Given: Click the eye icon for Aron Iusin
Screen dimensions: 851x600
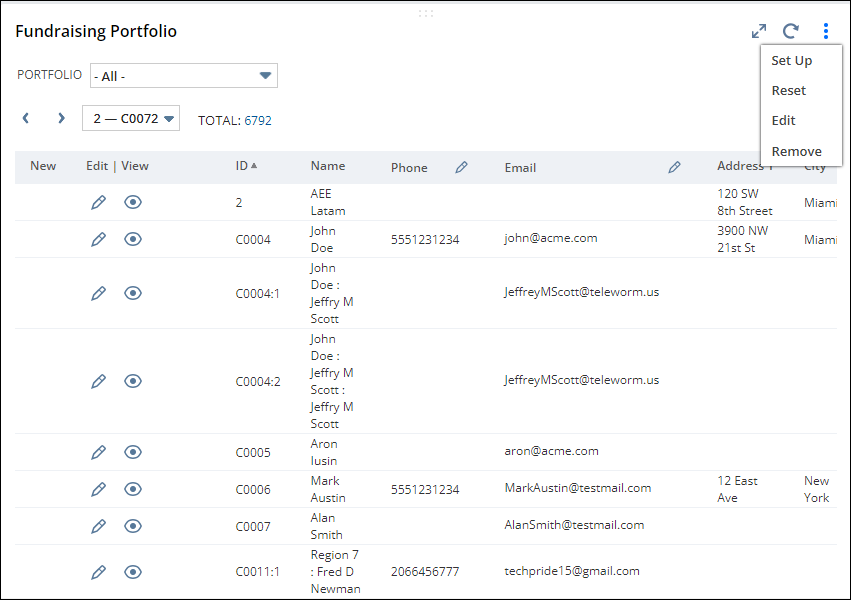Looking at the screenshot, I should click(x=133, y=452).
